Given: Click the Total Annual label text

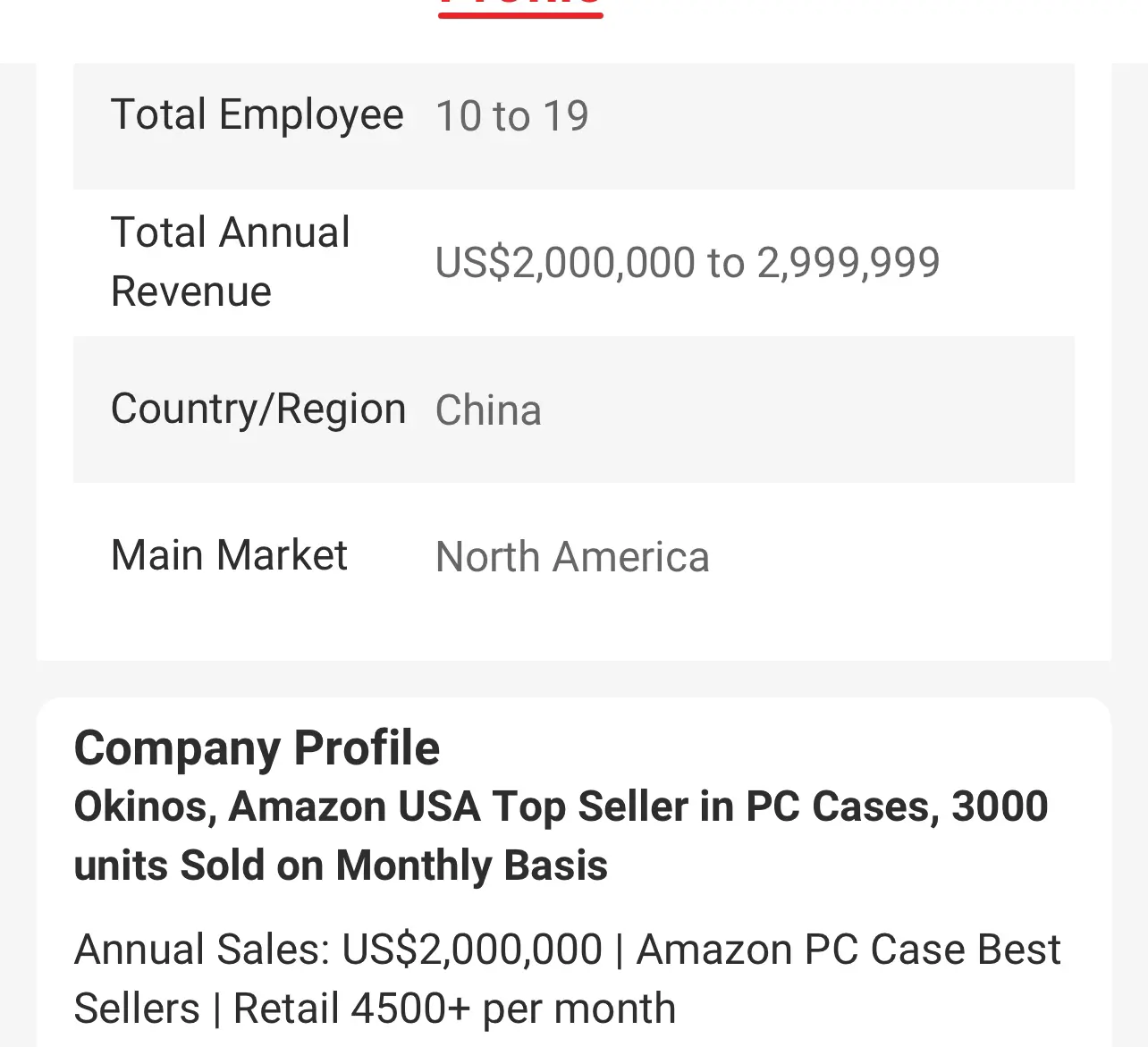Looking at the screenshot, I should coord(230,232).
